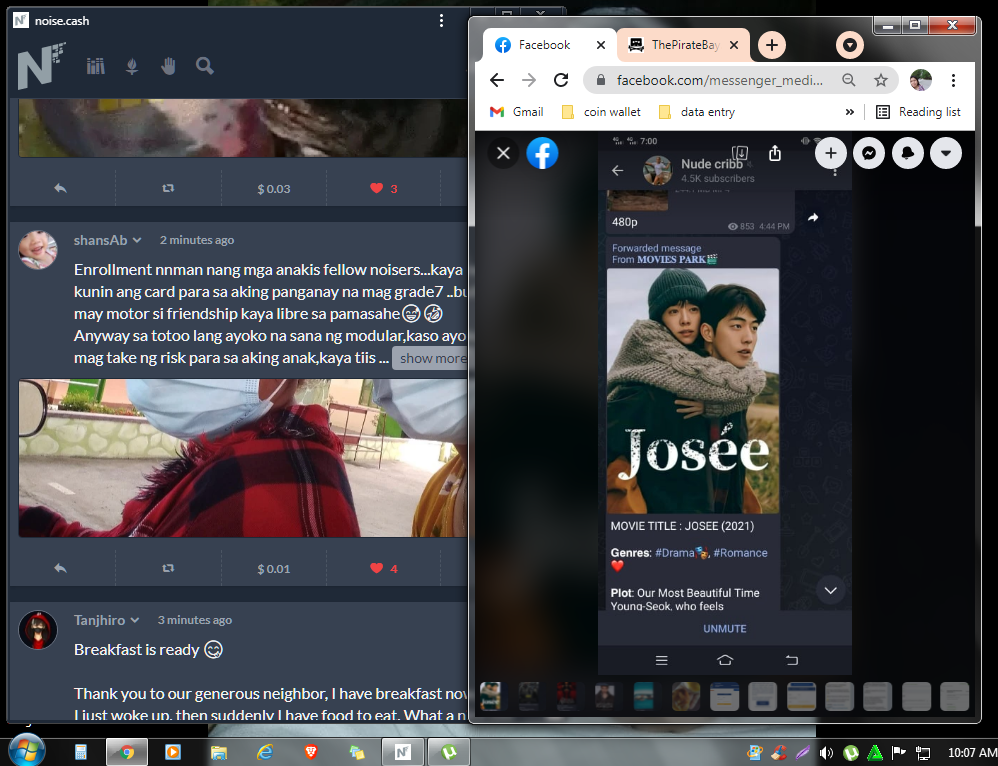
Task: Close the Facebook tab
Action: tap(600, 45)
